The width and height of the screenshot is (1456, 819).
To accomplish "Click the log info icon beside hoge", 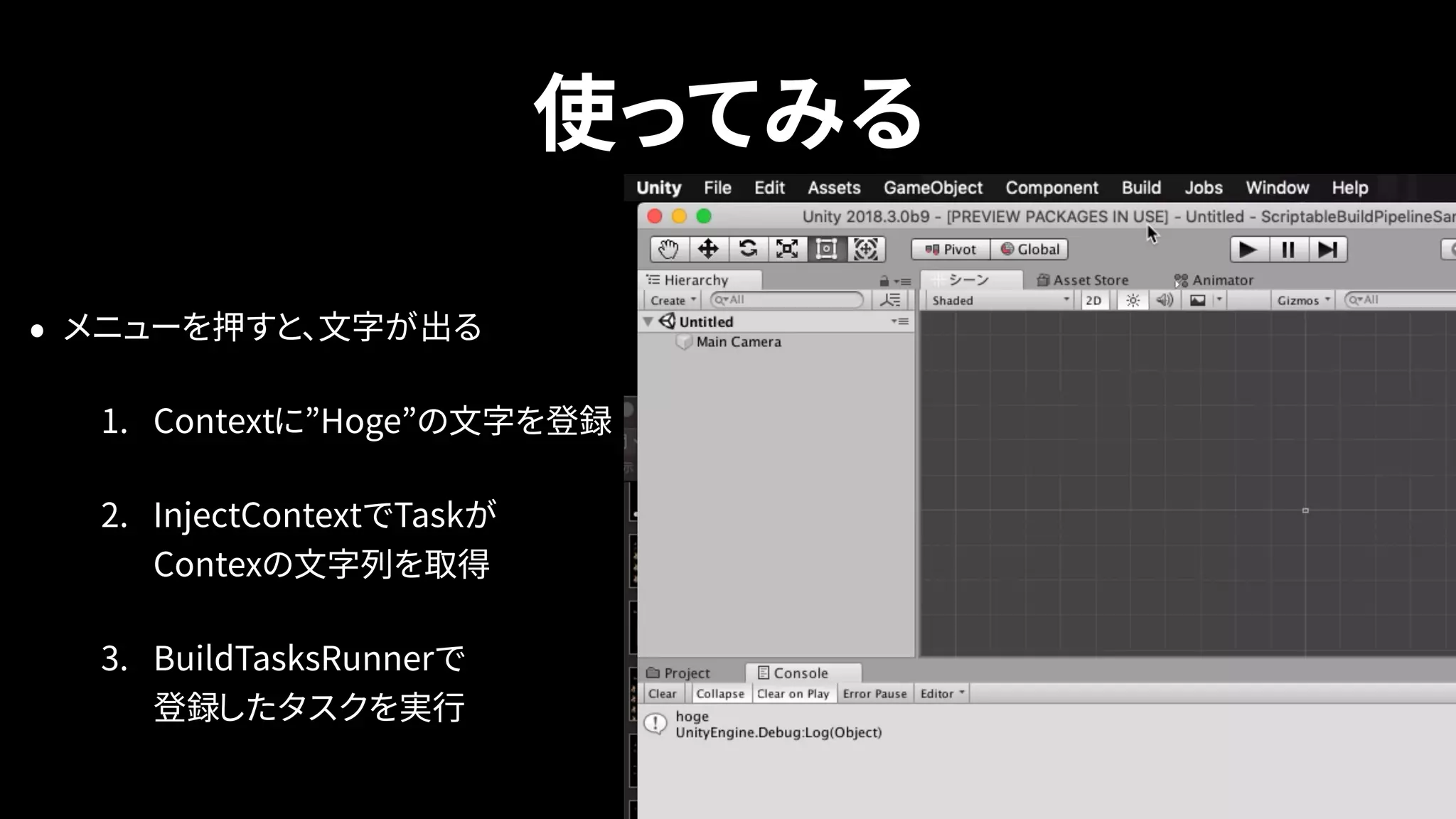I will click(x=655, y=724).
